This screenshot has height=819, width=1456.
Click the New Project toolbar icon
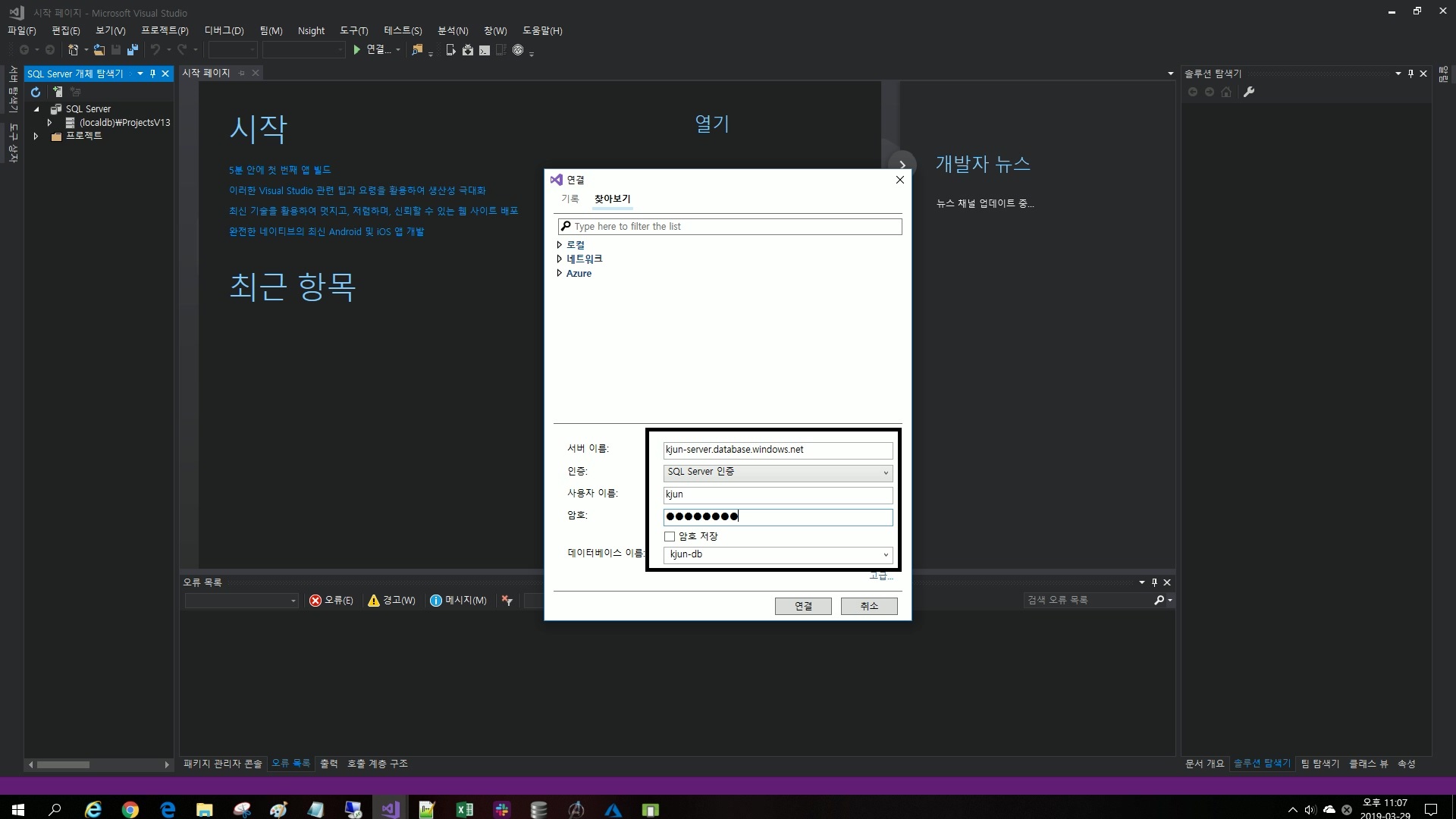point(74,50)
